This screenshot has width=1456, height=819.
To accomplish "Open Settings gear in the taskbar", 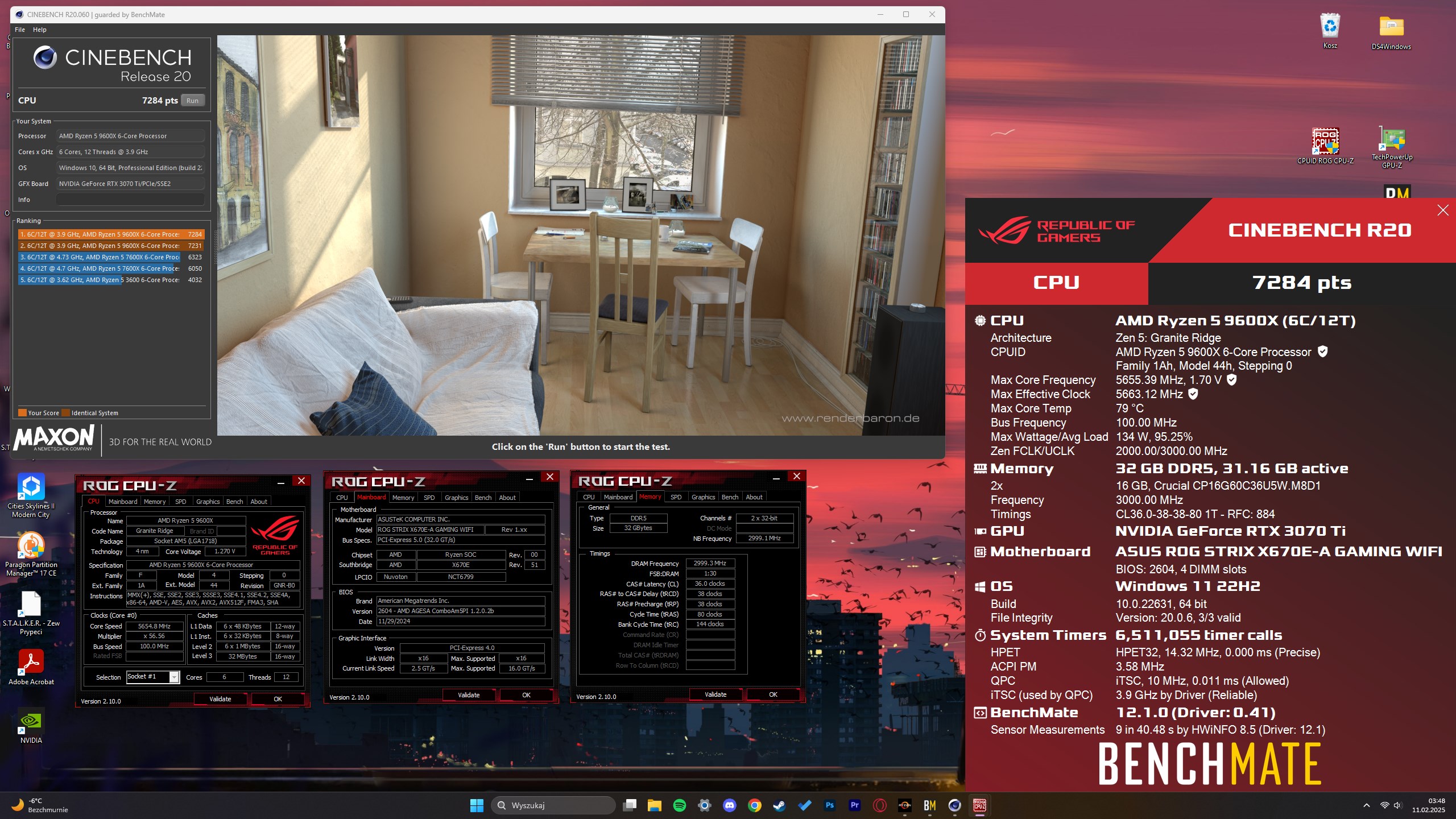I will [x=704, y=805].
